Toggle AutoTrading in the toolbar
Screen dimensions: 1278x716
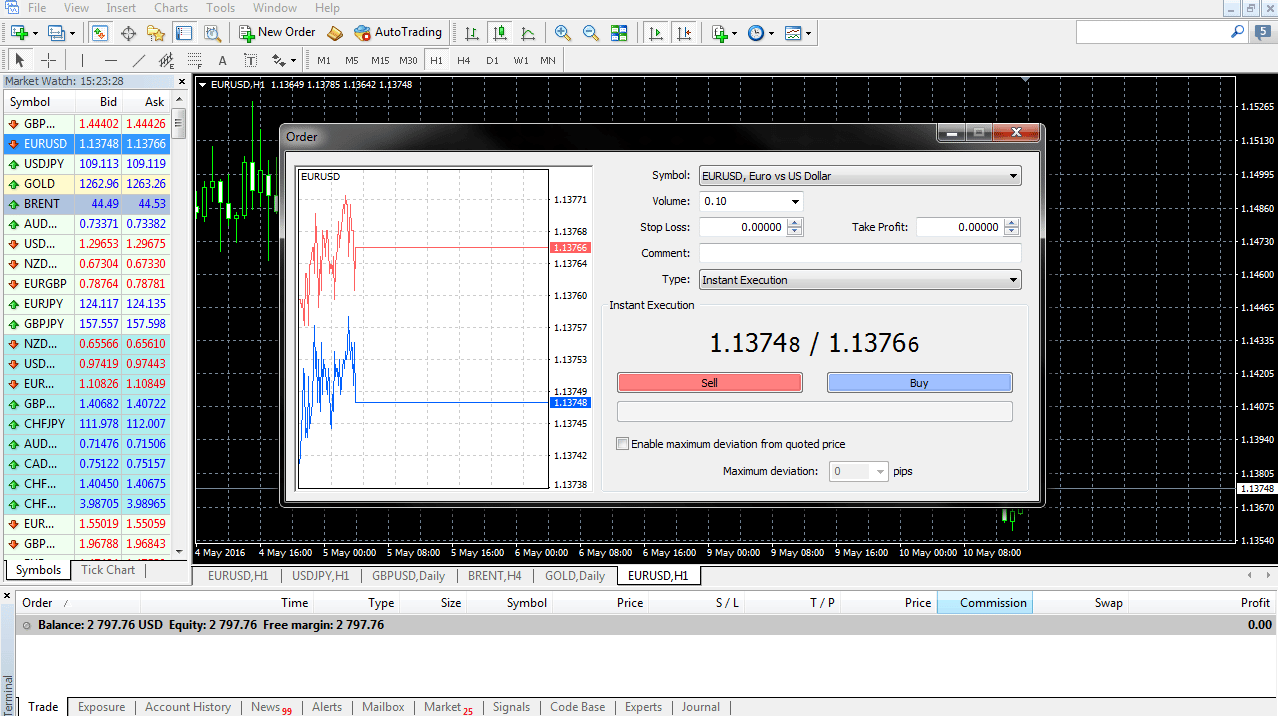pyautogui.click(x=397, y=33)
